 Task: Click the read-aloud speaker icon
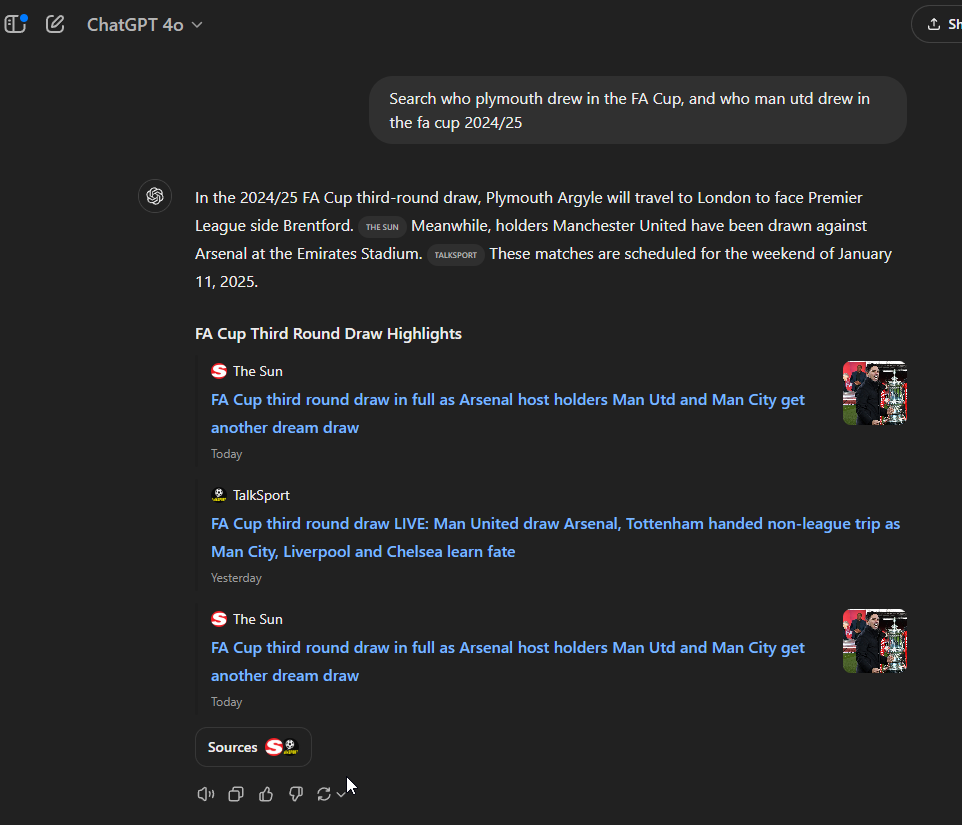(x=205, y=793)
